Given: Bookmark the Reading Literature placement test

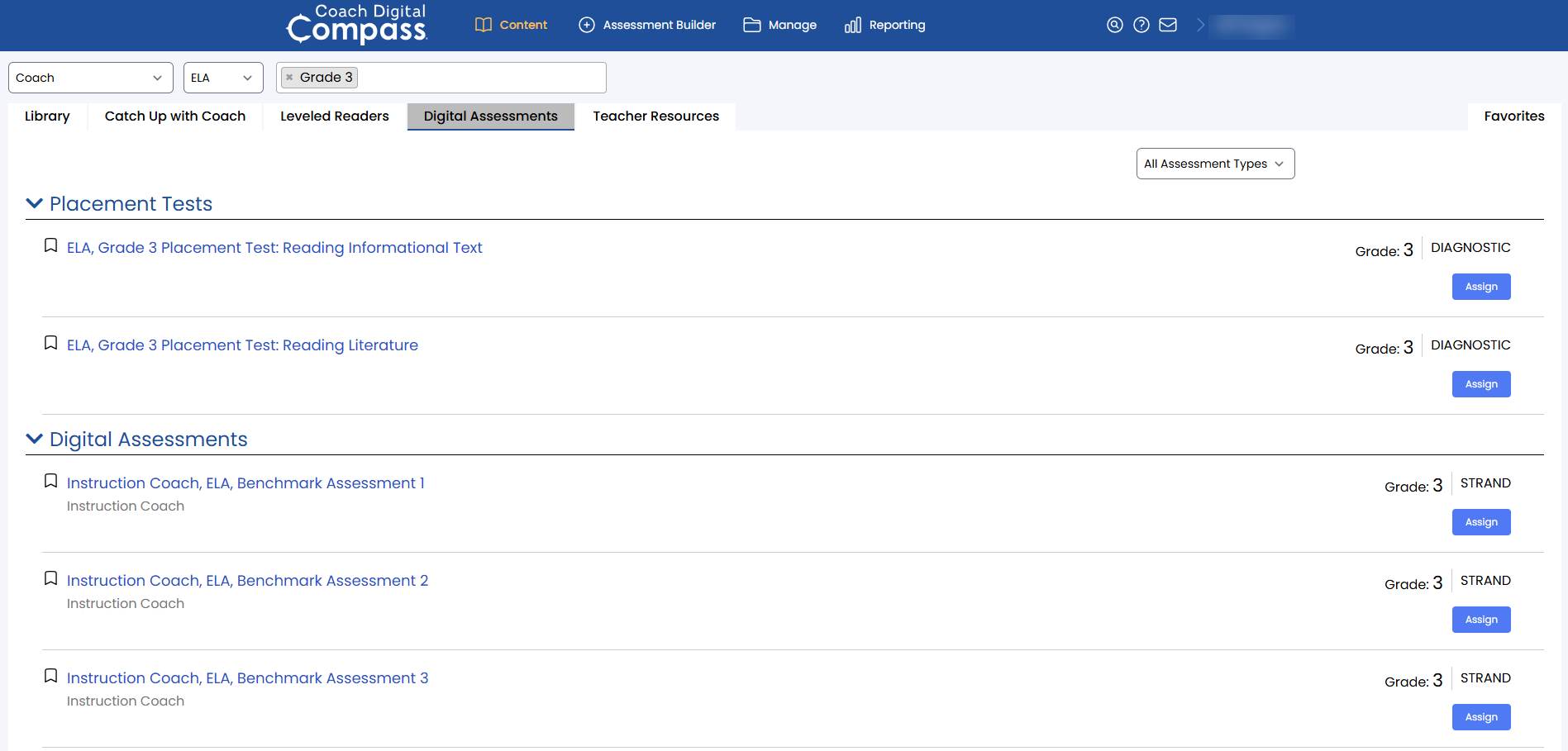Looking at the screenshot, I should click(x=50, y=343).
